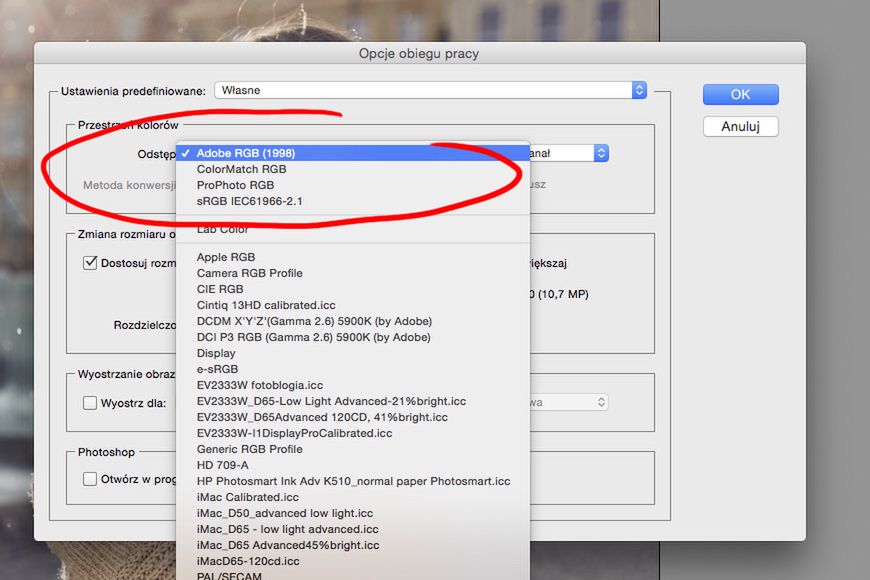This screenshot has width=870, height=580.
Task: Select PAL/SECAM profile entry
Action: click(353, 576)
